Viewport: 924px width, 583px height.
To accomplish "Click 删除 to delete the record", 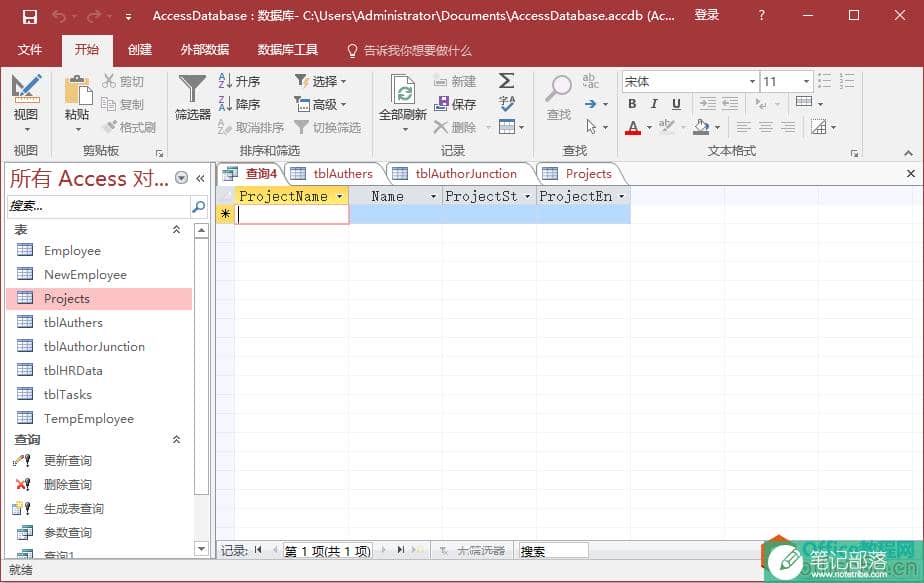I will 454,127.
